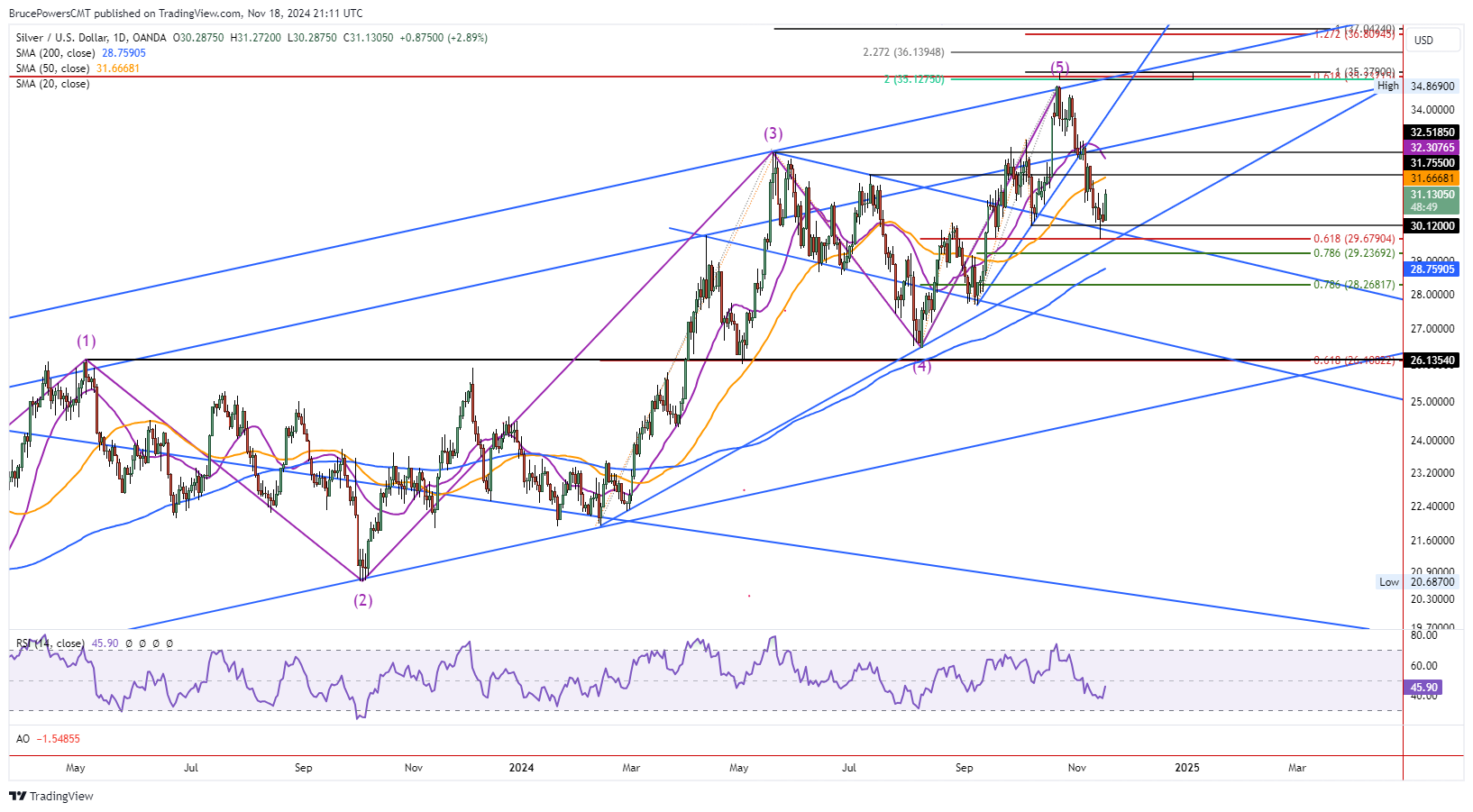1473x812 pixels.
Task: Click the 0.786 (28.26817) Fibonacci label
Action: coord(1354,285)
